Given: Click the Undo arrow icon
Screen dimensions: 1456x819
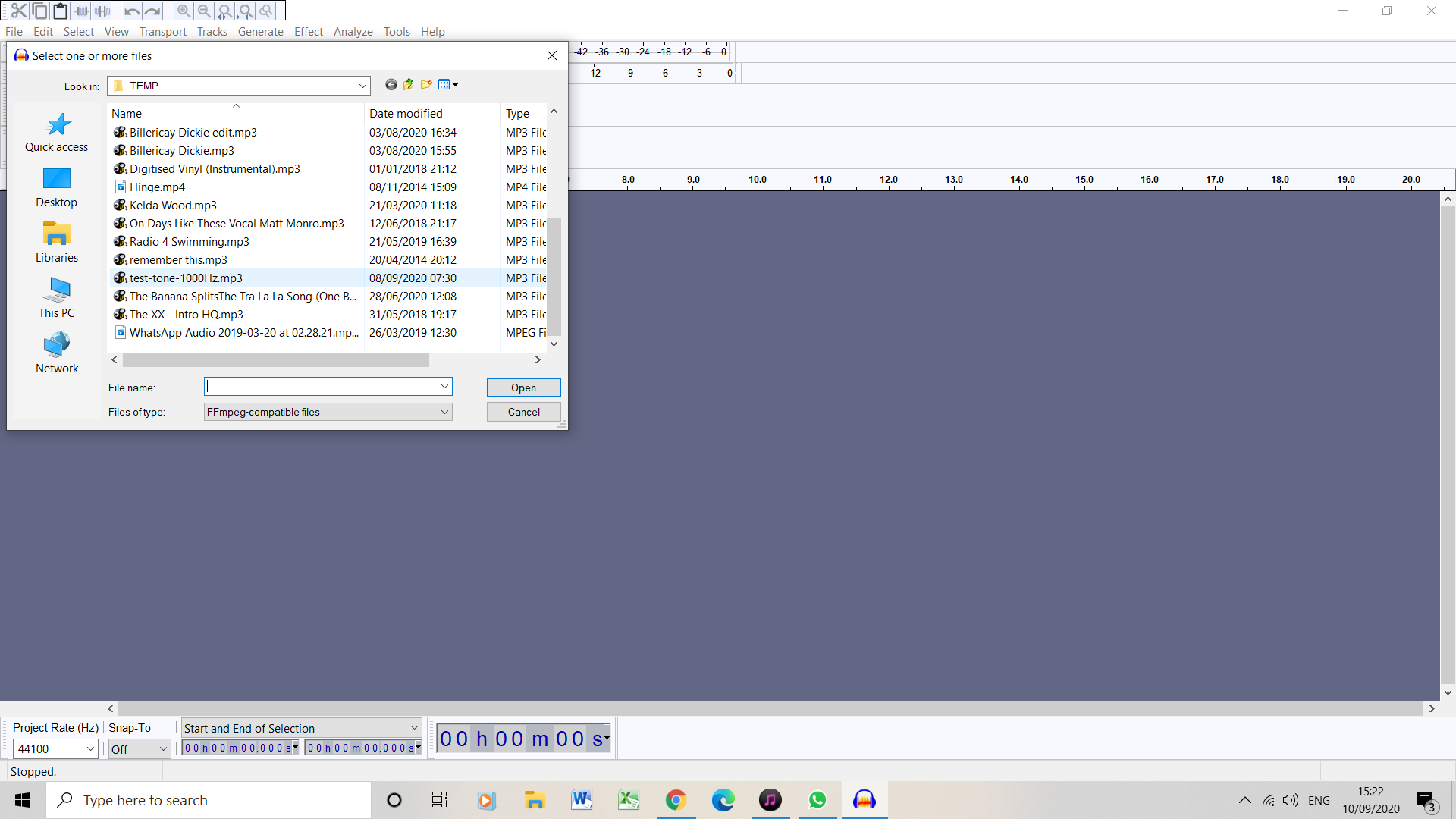Looking at the screenshot, I should [x=132, y=11].
